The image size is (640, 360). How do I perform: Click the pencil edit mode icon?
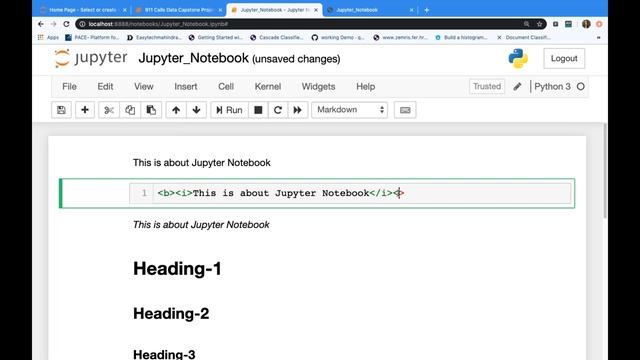[517, 87]
